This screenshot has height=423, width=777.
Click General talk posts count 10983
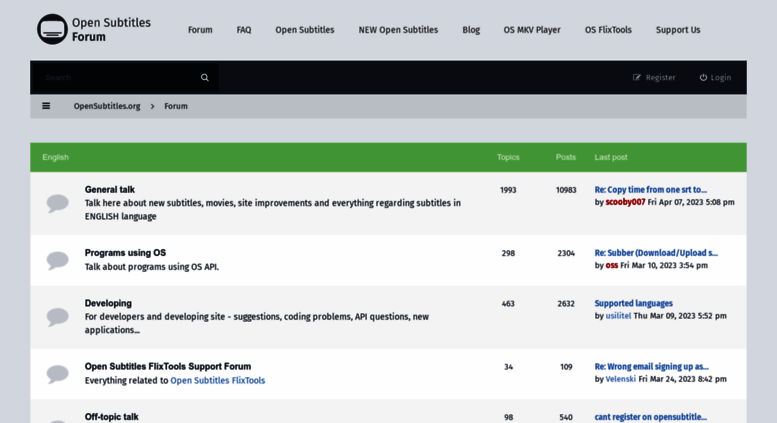(x=566, y=190)
